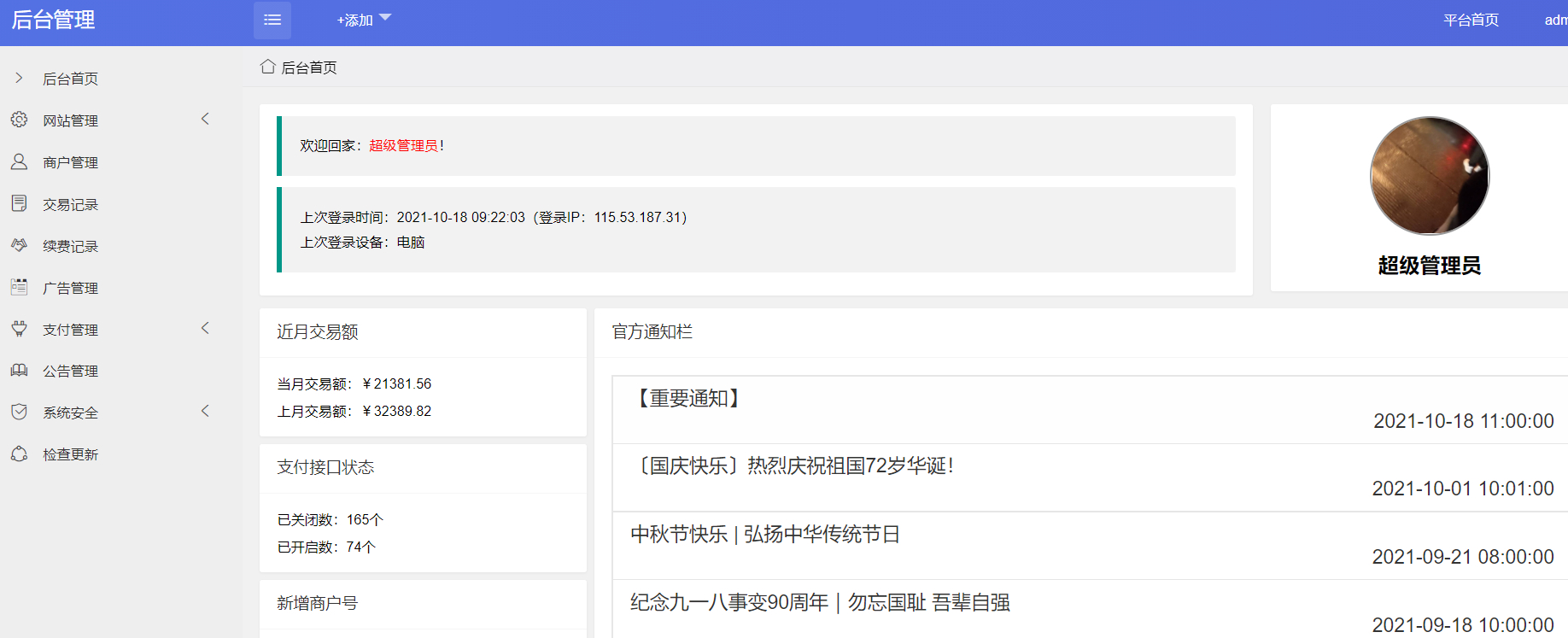Open the 中秋节快乐 notice entry
Viewport: 1568px width, 638px height.
coord(1091,546)
